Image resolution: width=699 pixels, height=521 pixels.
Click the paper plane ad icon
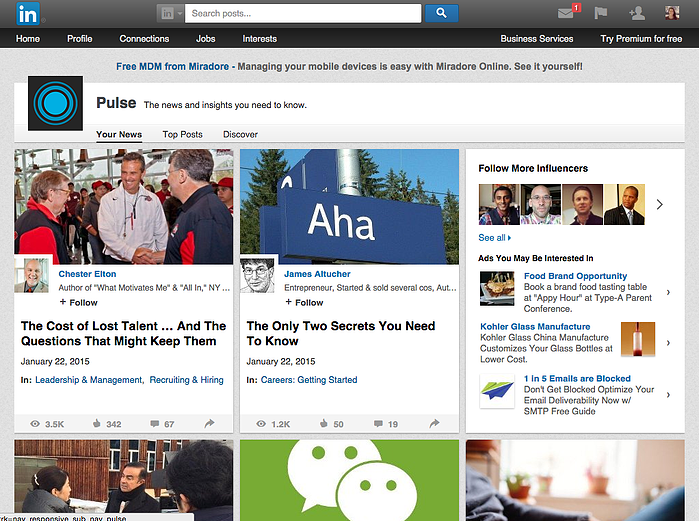497,391
